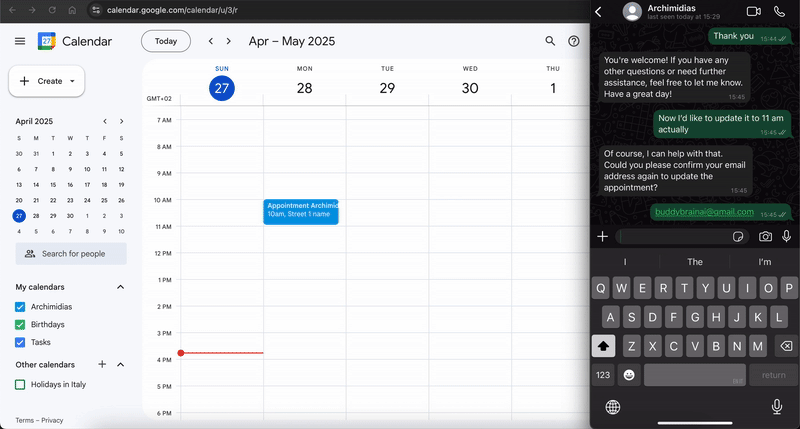Click the Google Calendar logo
Screen dimensions: 800x429
coord(46,41)
